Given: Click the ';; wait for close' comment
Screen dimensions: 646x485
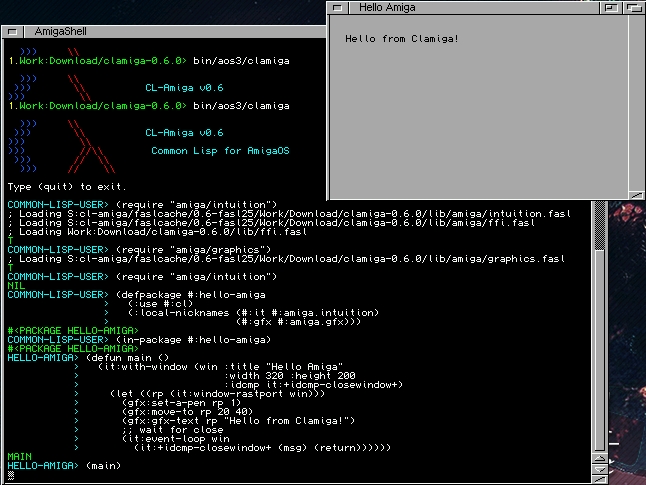Looking at the screenshot, I should click(x=172, y=430).
